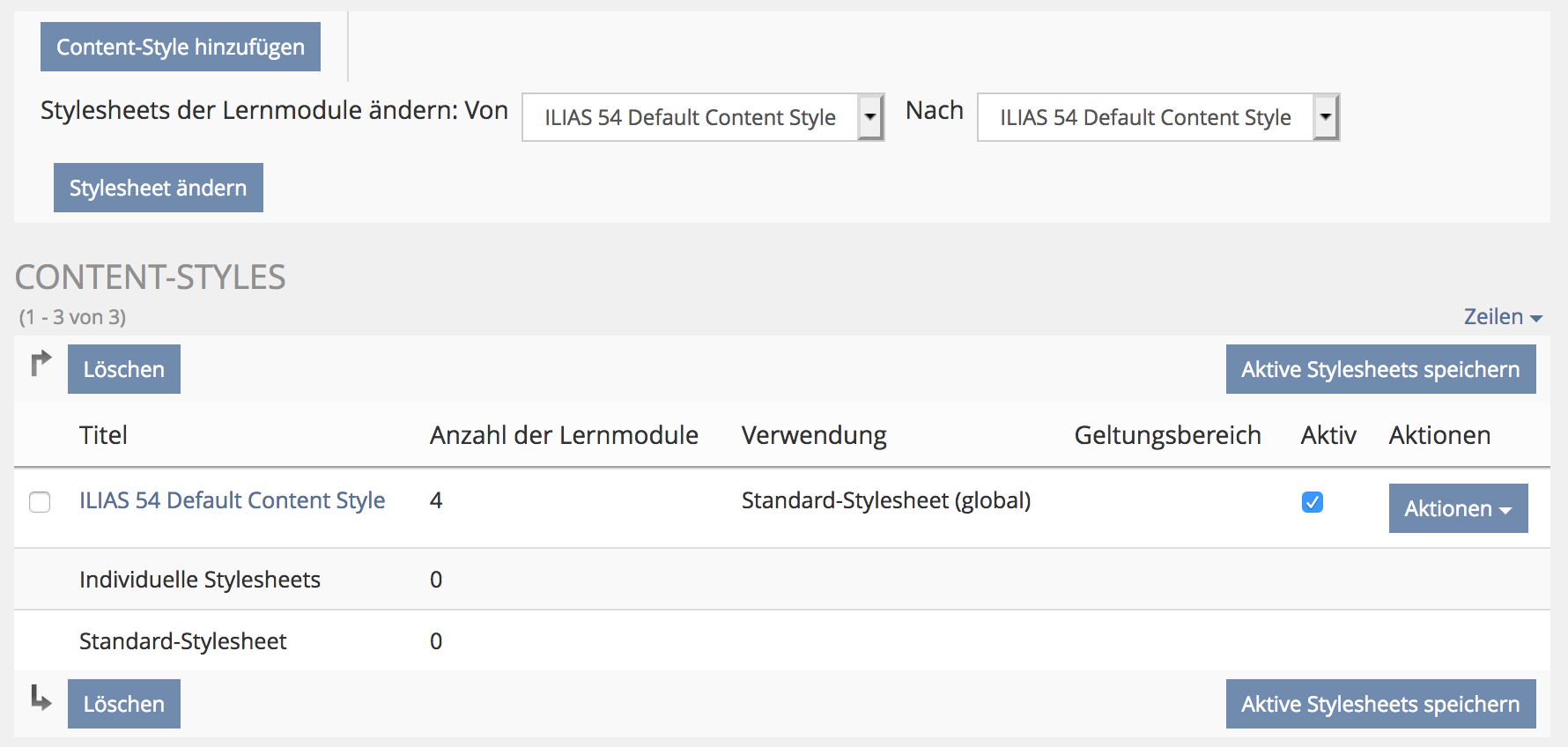The image size is (1568, 747).
Task: Click the Content-Style hinzufügen button
Action: (x=181, y=47)
